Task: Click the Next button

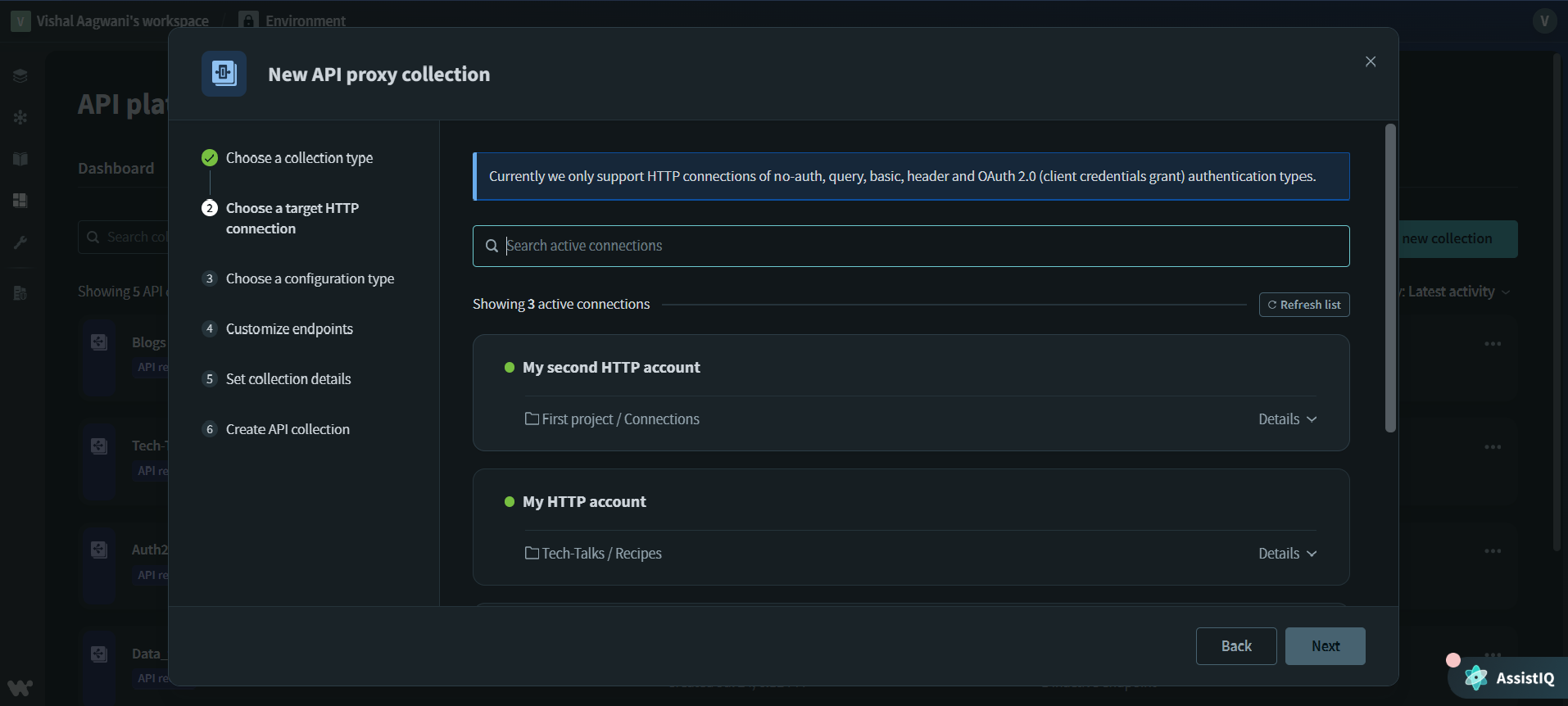Action: (x=1324, y=645)
